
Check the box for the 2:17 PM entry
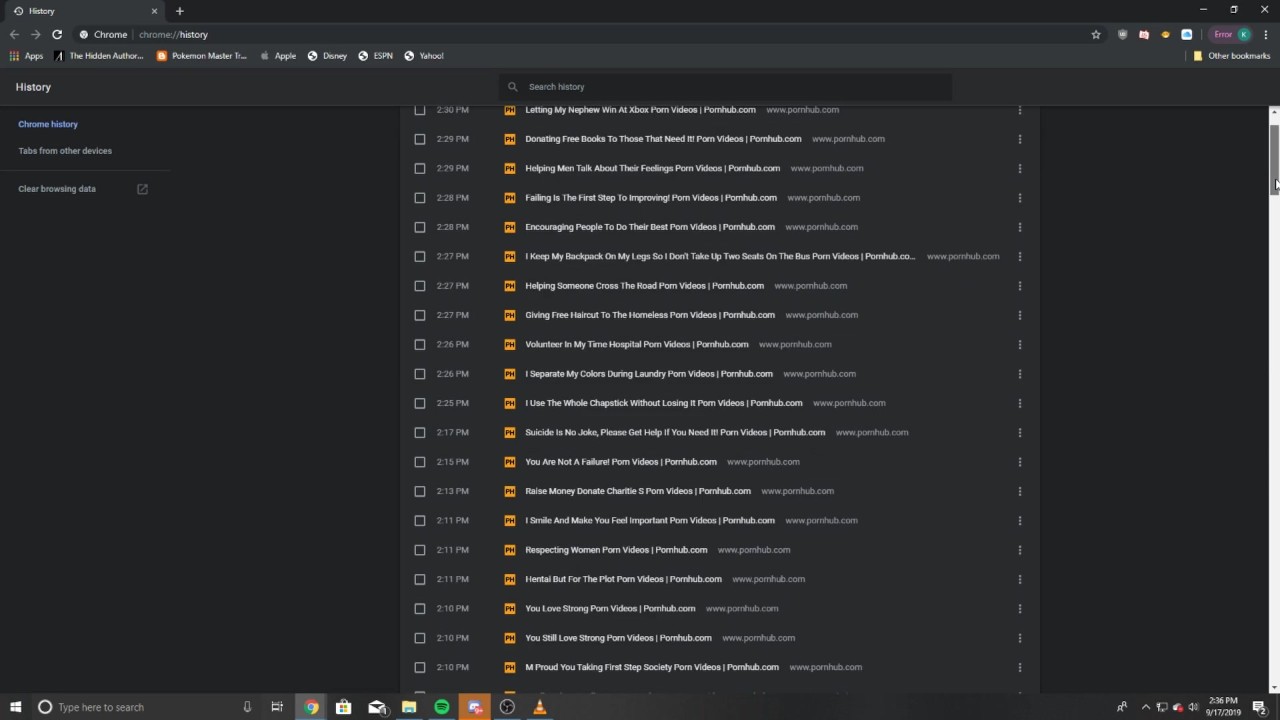point(420,432)
